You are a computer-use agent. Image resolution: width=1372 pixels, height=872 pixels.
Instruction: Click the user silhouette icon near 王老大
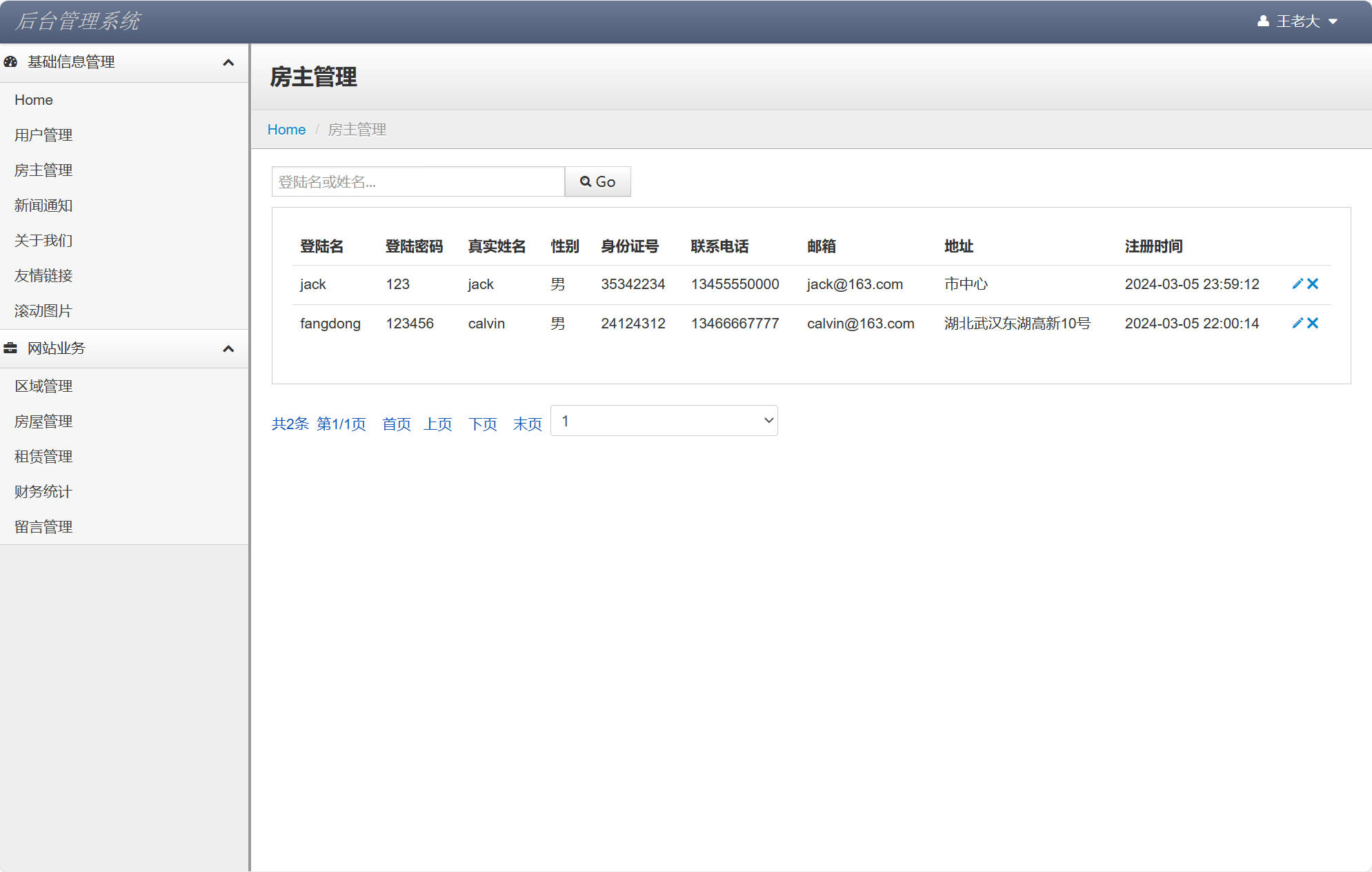coord(1262,21)
